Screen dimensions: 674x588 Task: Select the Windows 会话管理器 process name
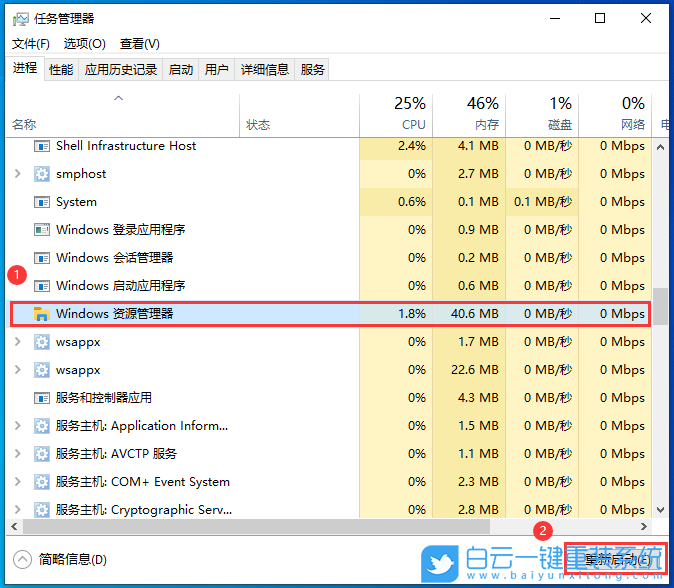tap(114, 258)
